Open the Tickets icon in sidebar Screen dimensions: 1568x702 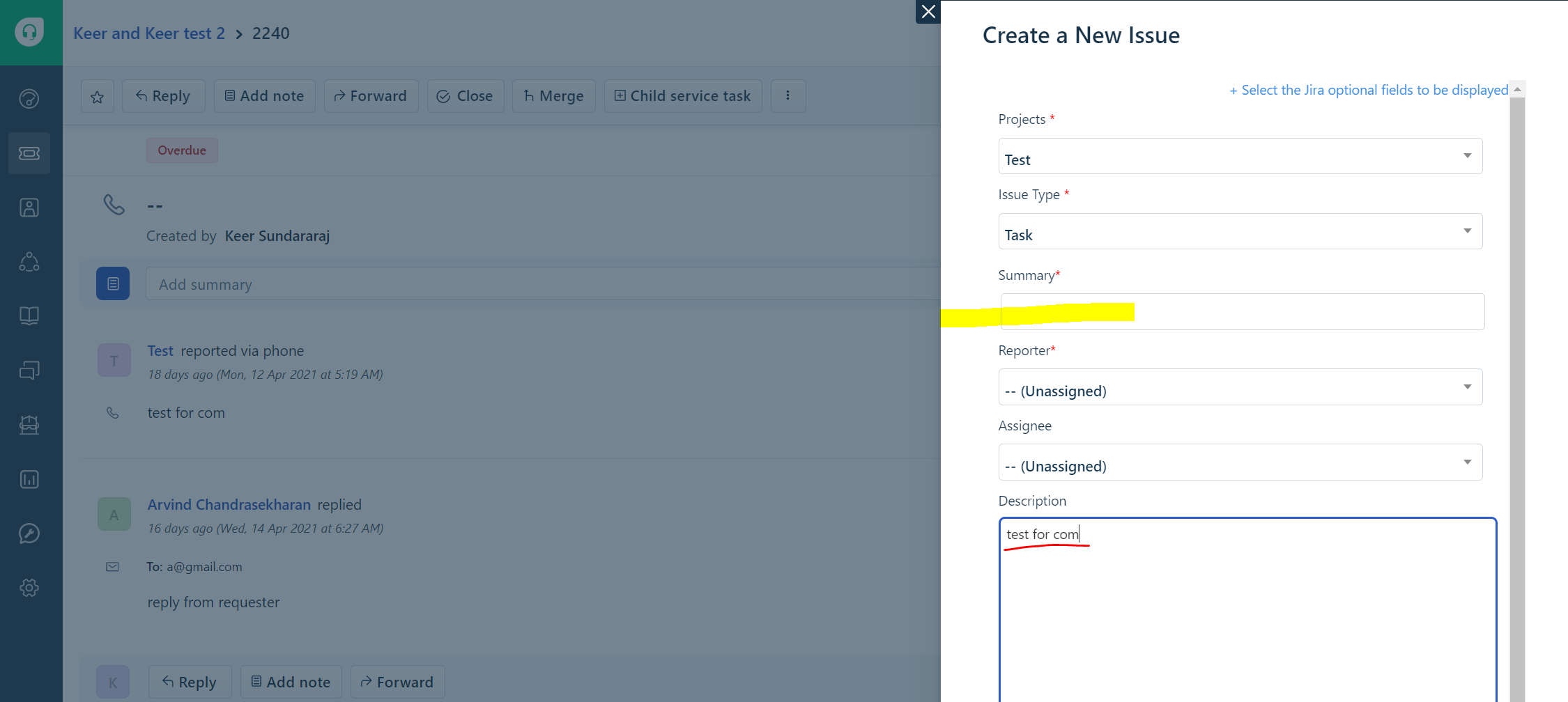pyautogui.click(x=29, y=153)
